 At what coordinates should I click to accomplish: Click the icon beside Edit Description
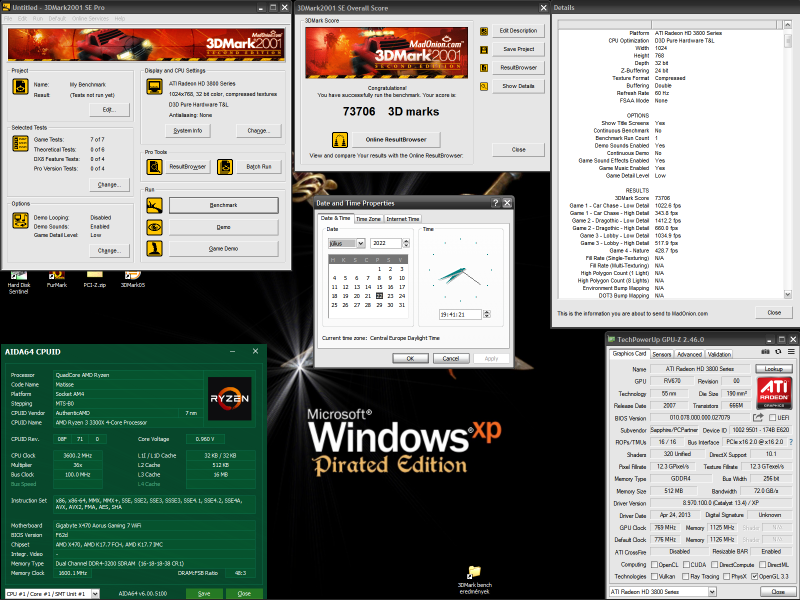[484, 31]
